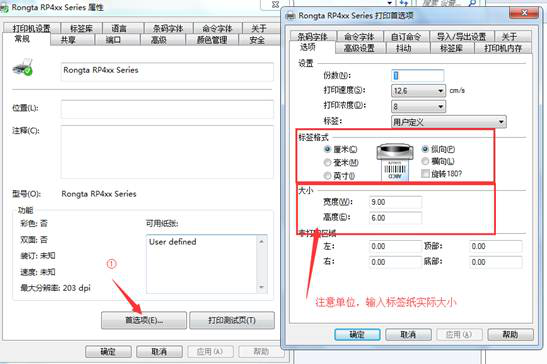
Task: Open the 端口 tab in properties
Action: [113, 40]
